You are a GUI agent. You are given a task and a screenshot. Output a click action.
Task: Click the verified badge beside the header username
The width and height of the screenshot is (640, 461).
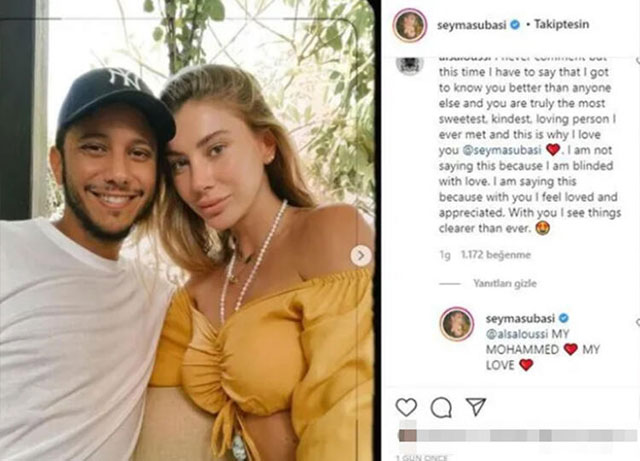click(515, 25)
